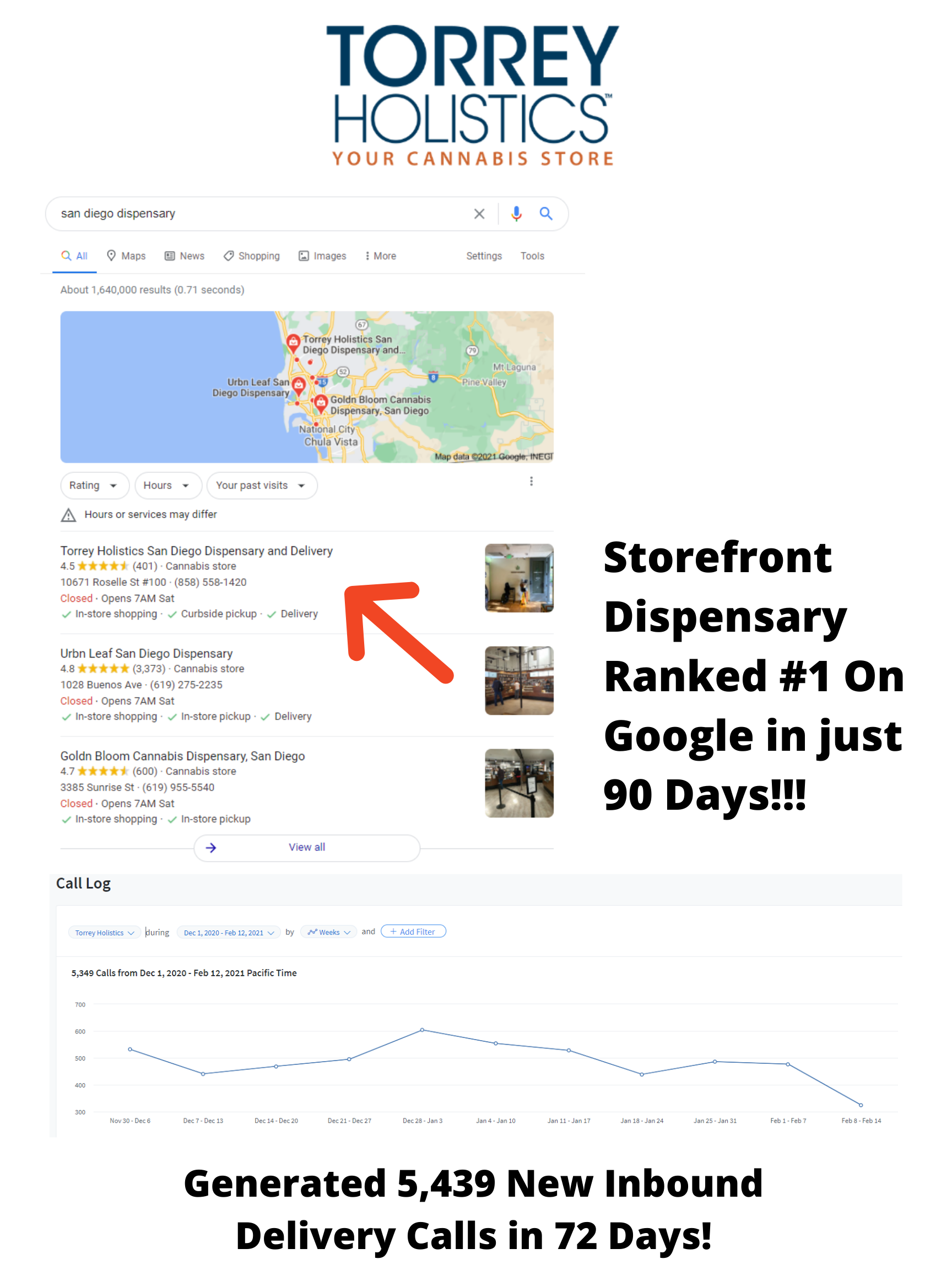Expand the Rating filter dropdown
This screenshot has height=1270, width=952.
pos(95,486)
